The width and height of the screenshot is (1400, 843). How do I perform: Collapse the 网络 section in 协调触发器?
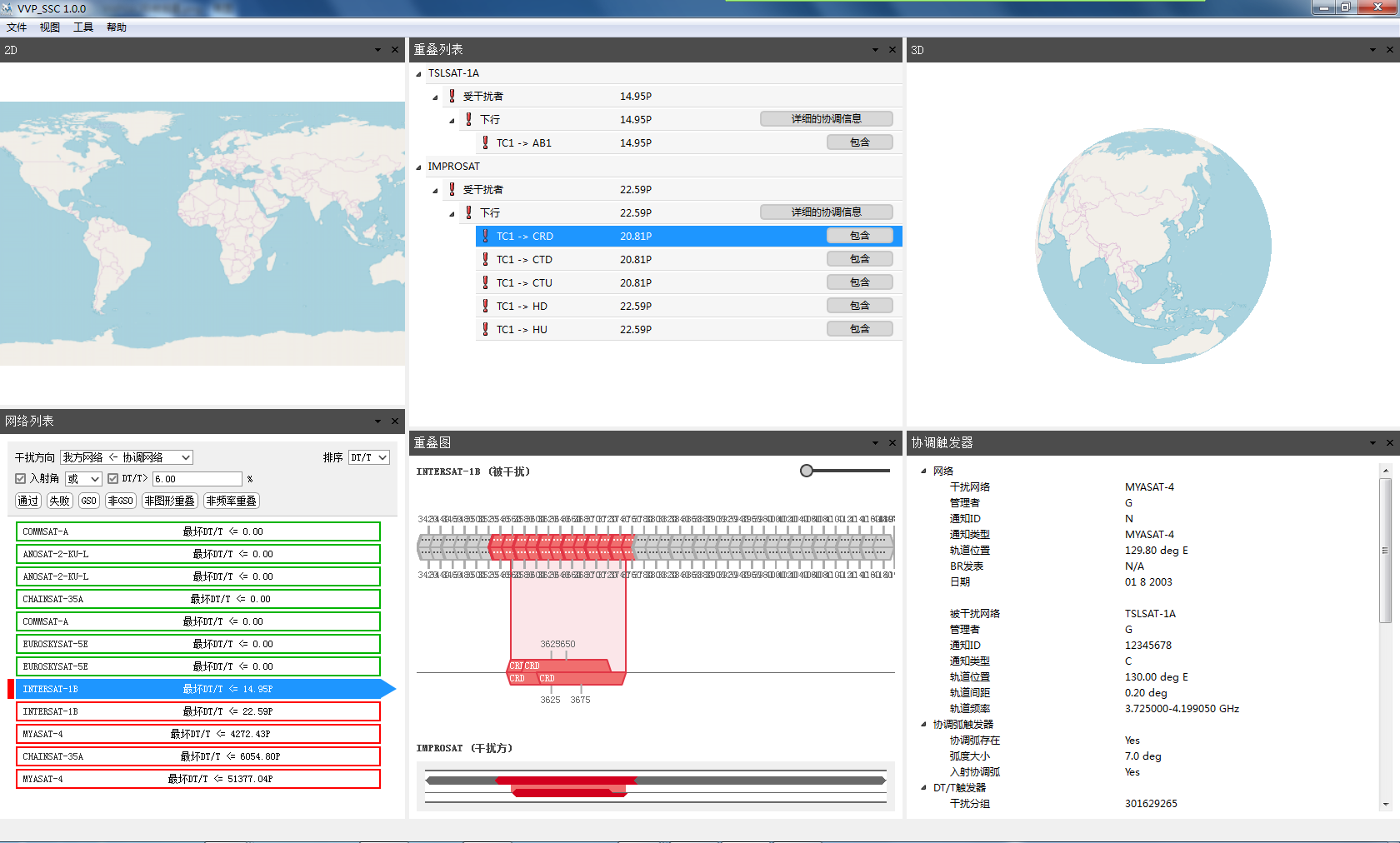923,471
